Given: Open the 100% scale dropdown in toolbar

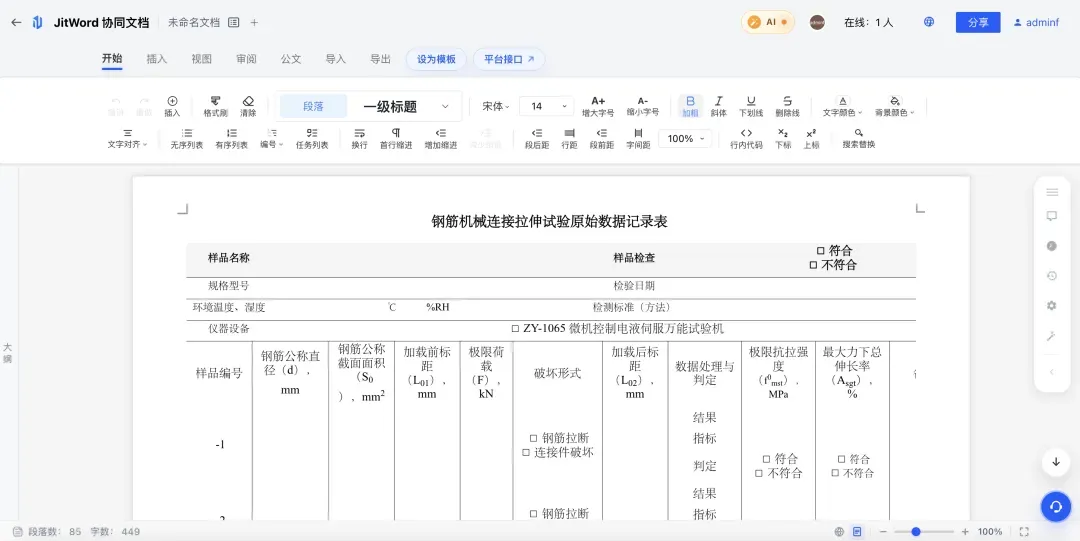Looking at the screenshot, I should 685,139.
